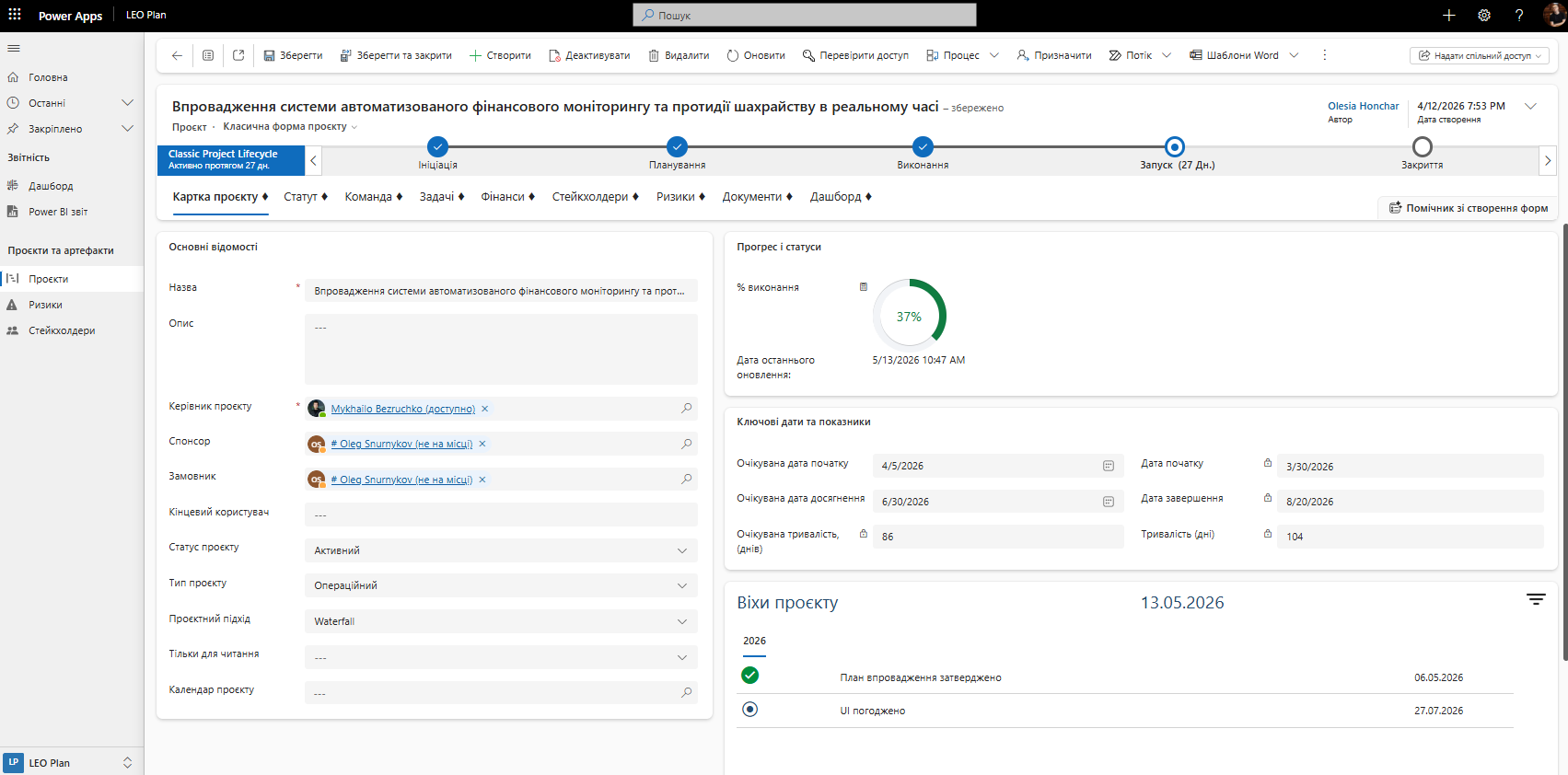The width and height of the screenshot is (1568, 775).
Task: Open user profile avatar
Action: coord(1554,15)
